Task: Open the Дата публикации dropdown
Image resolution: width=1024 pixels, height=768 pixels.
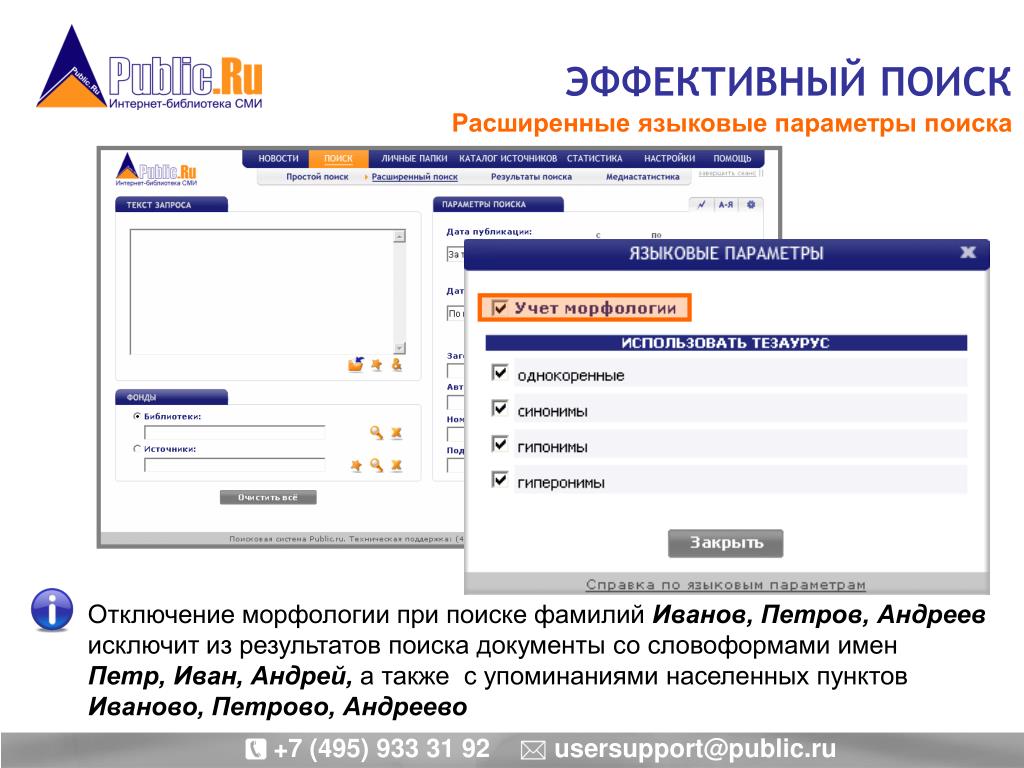Action: (x=455, y=254)
